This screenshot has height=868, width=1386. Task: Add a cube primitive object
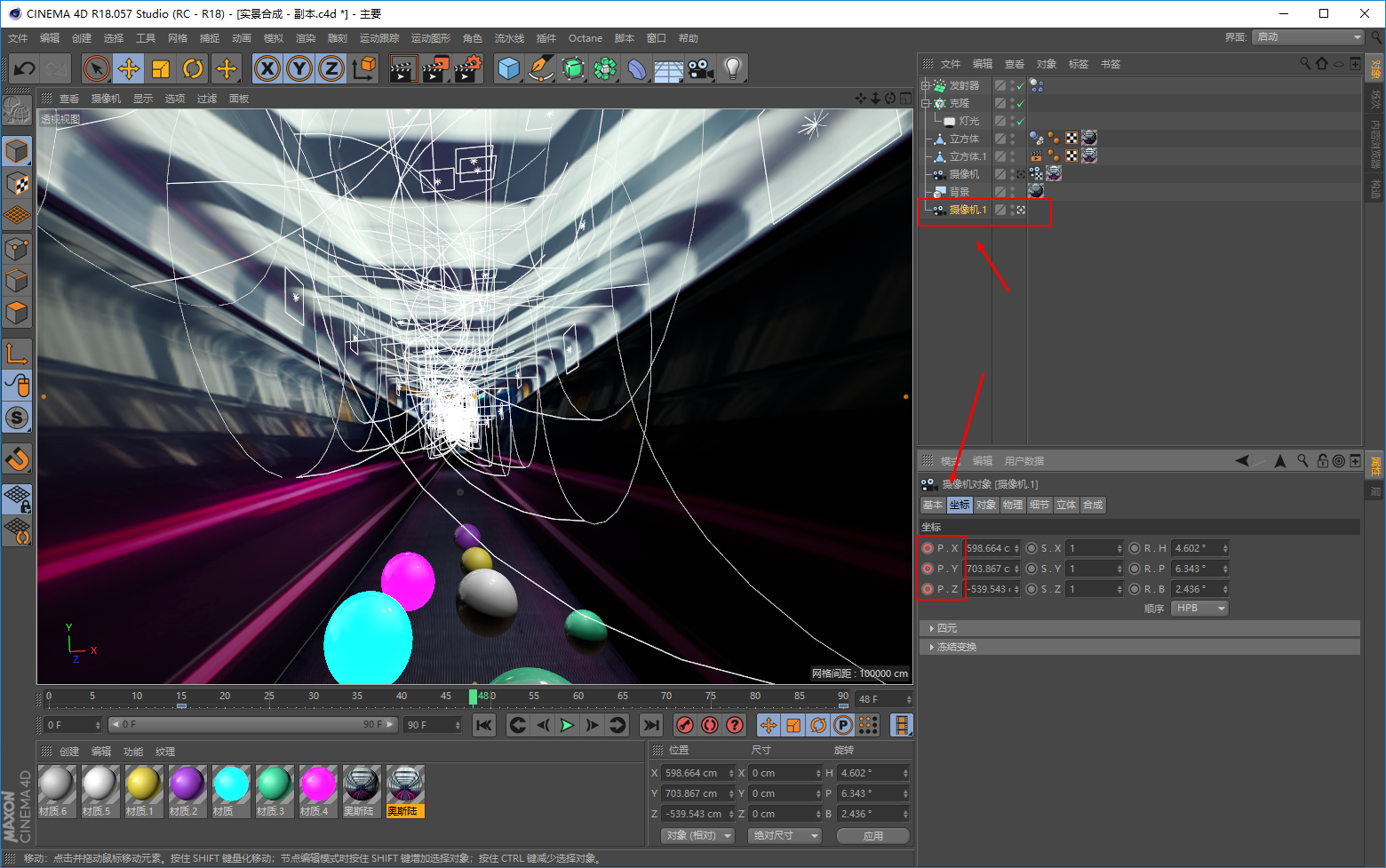[508, 68]
